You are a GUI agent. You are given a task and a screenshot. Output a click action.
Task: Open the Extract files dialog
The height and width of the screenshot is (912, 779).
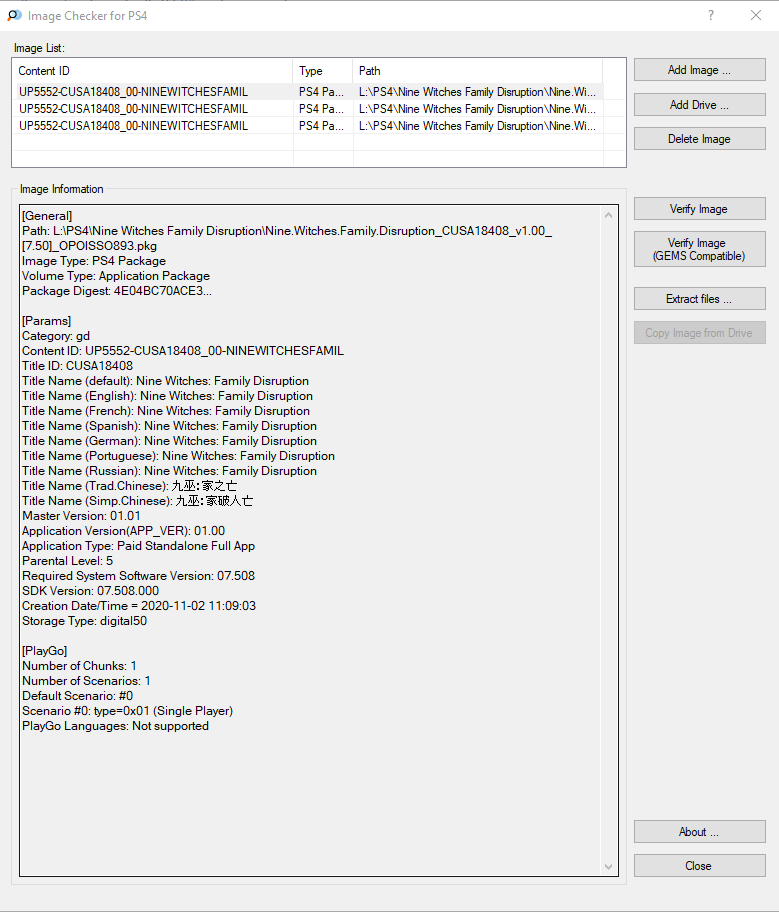(699, 299)
